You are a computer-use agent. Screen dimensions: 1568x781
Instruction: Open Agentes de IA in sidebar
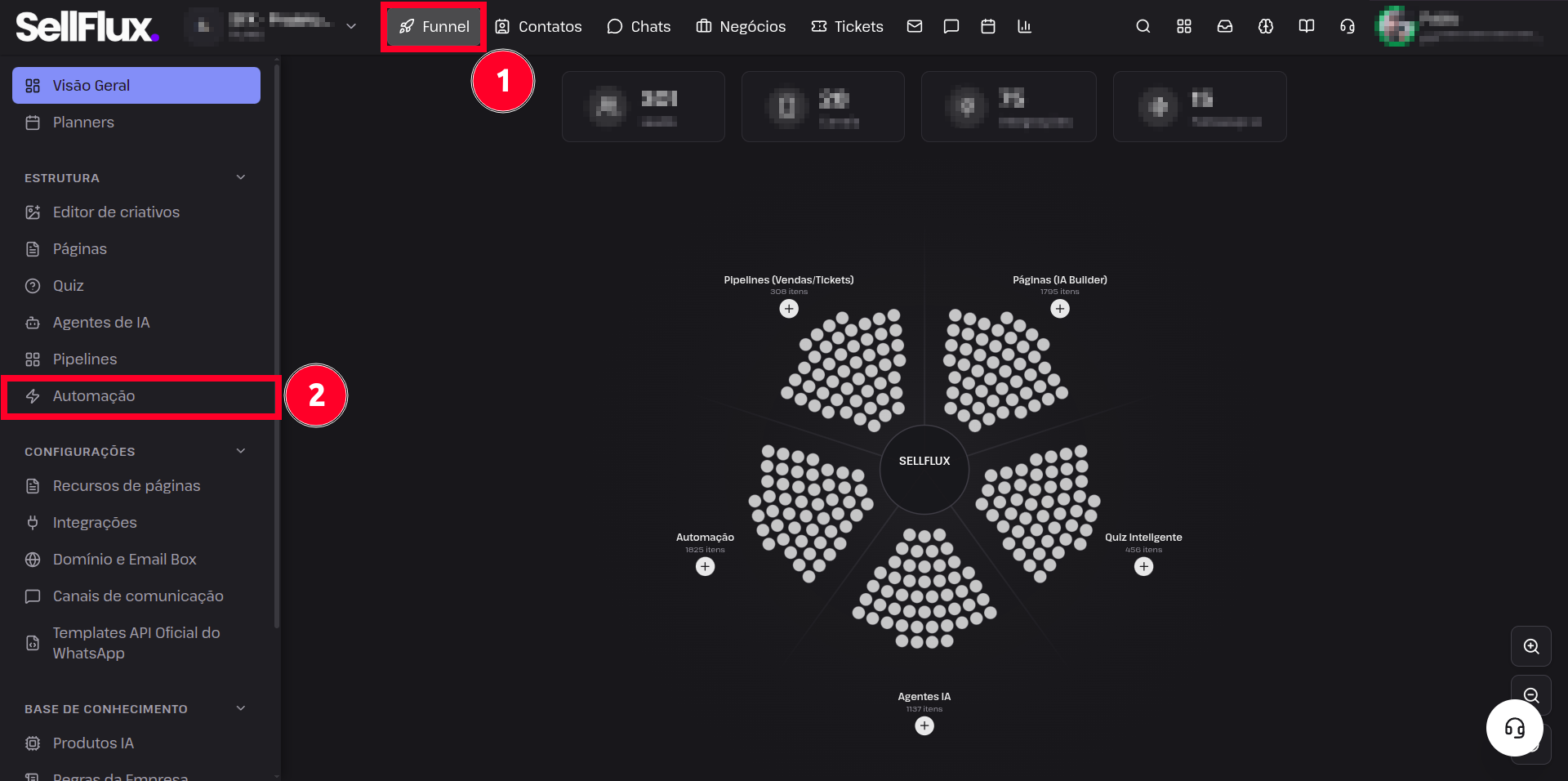(136, 323)
